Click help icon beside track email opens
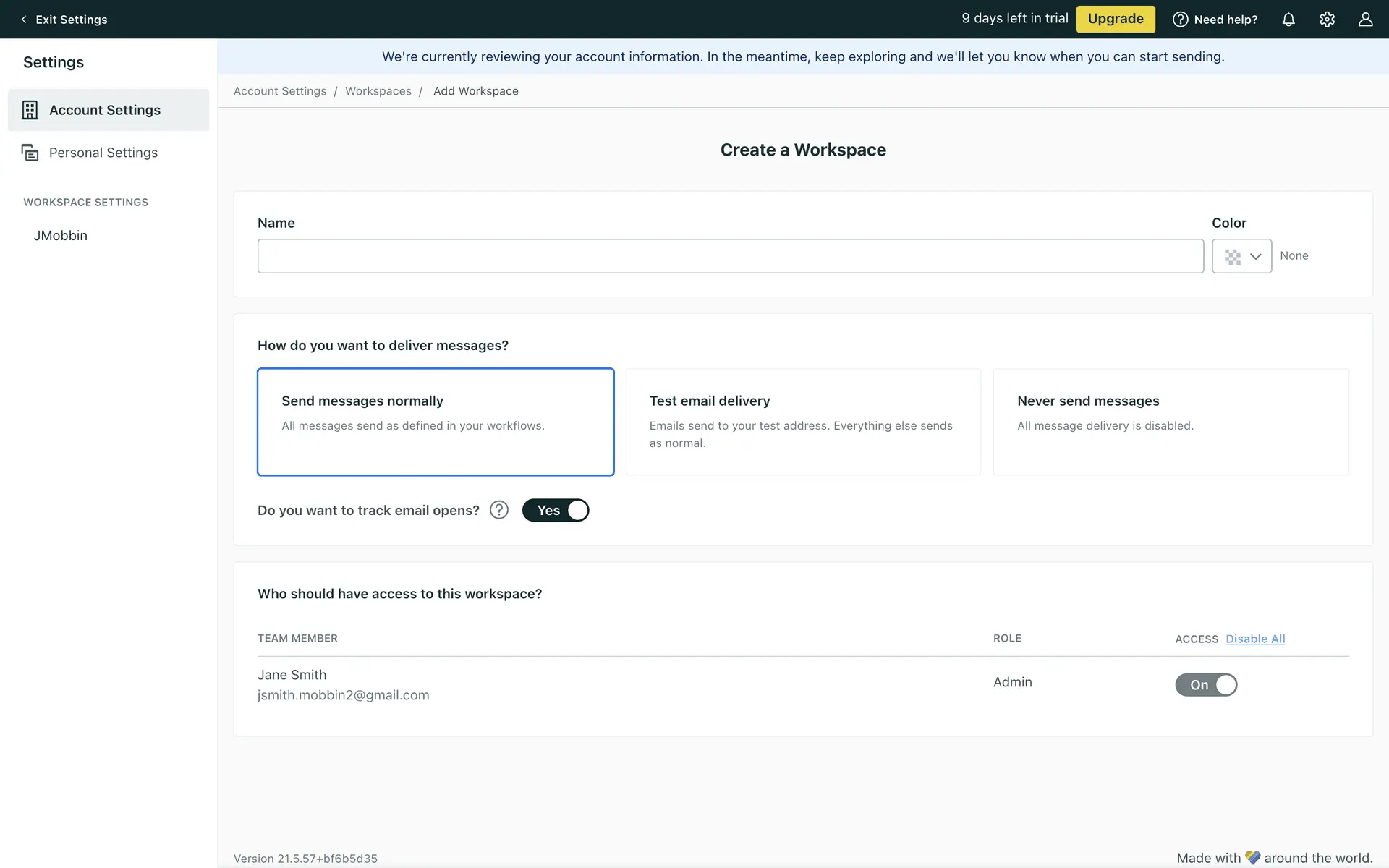 click(499, 510)
